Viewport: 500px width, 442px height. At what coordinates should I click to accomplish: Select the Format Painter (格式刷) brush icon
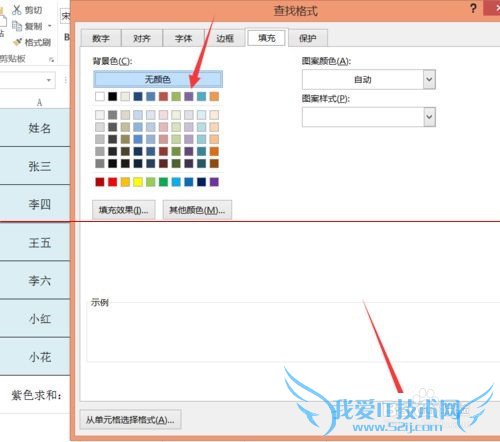click(17, 42)
